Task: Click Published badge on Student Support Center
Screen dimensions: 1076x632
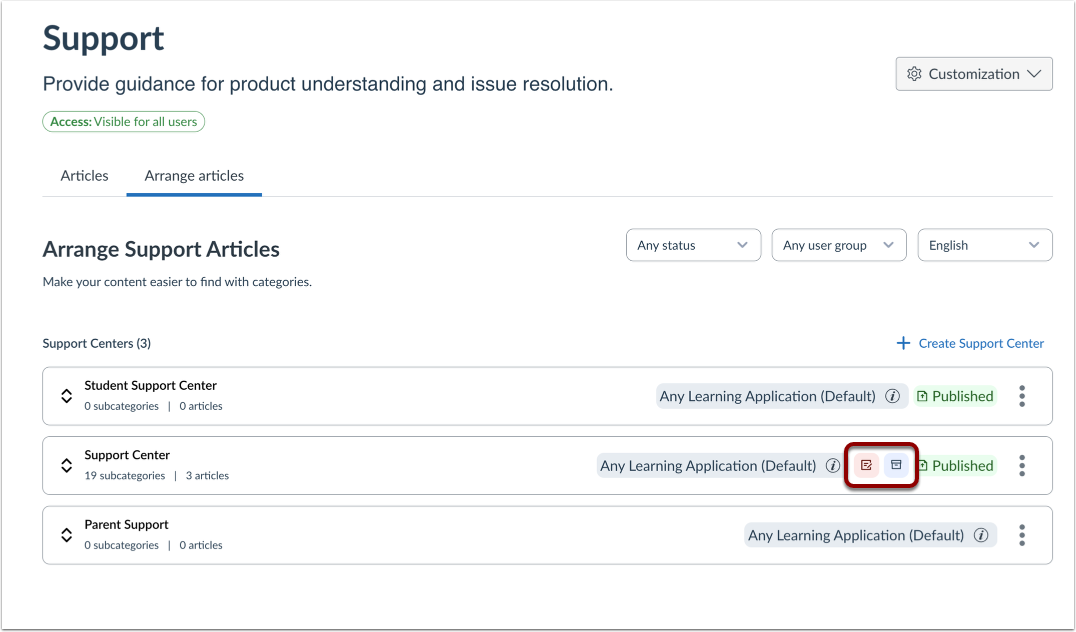Action: click(955, 396)
